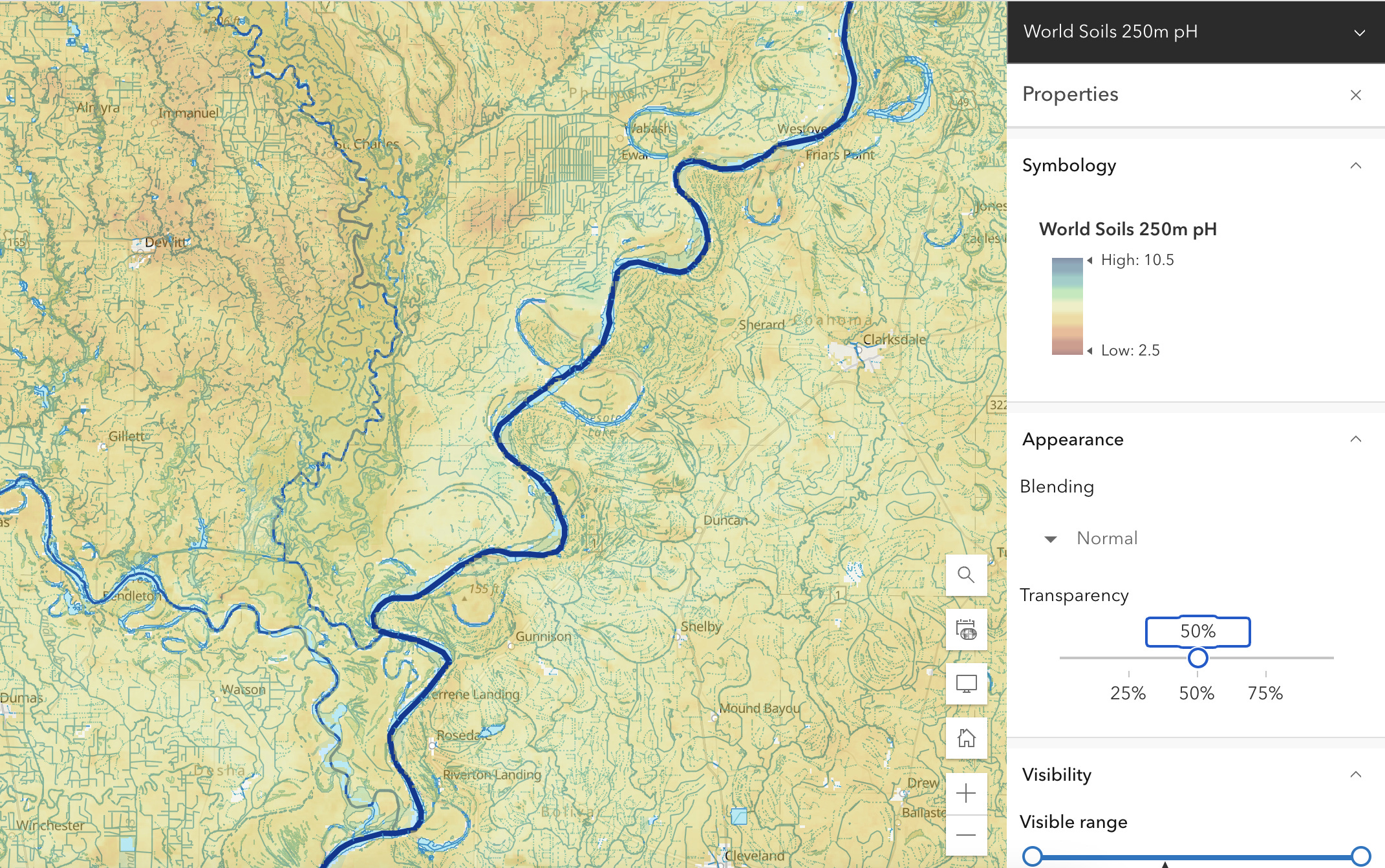The image size is (1385, 868).
Task: Open World Soils 250m pH layer dropdown
Action: [1360, 32]
